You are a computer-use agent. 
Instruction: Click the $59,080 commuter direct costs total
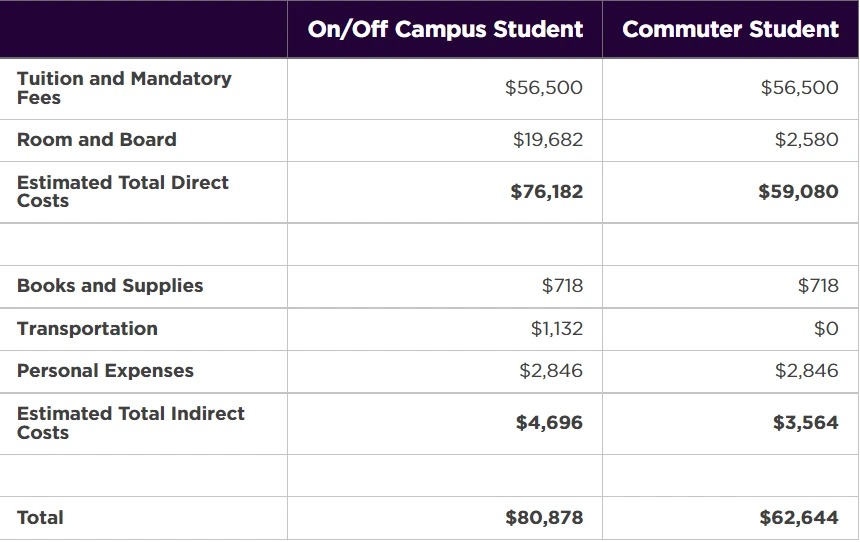pyautogui.click(x=798, y=191)
